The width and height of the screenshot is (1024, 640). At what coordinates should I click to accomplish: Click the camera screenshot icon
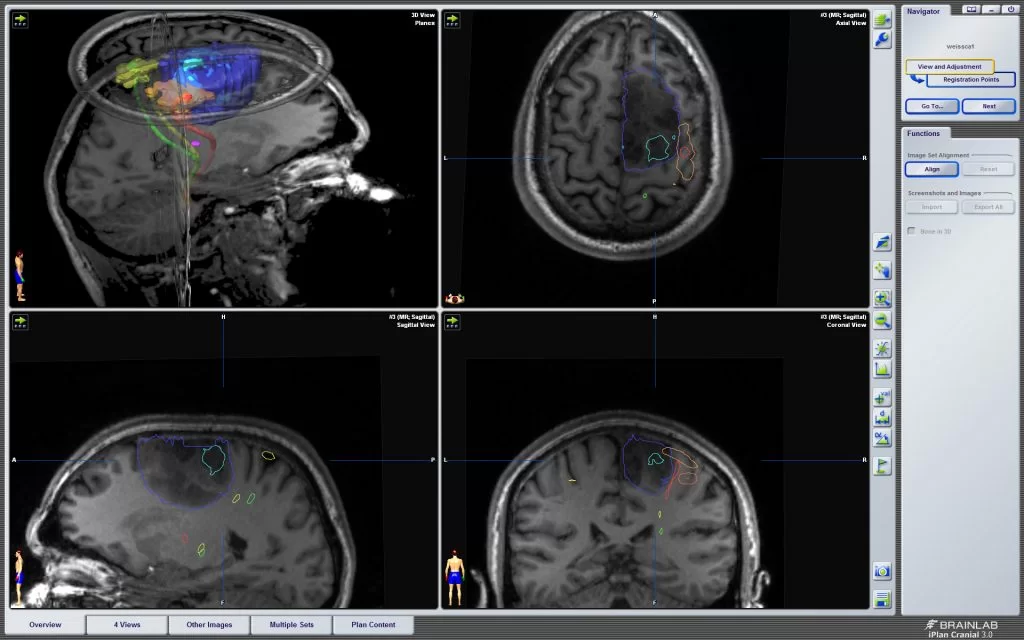882,571
